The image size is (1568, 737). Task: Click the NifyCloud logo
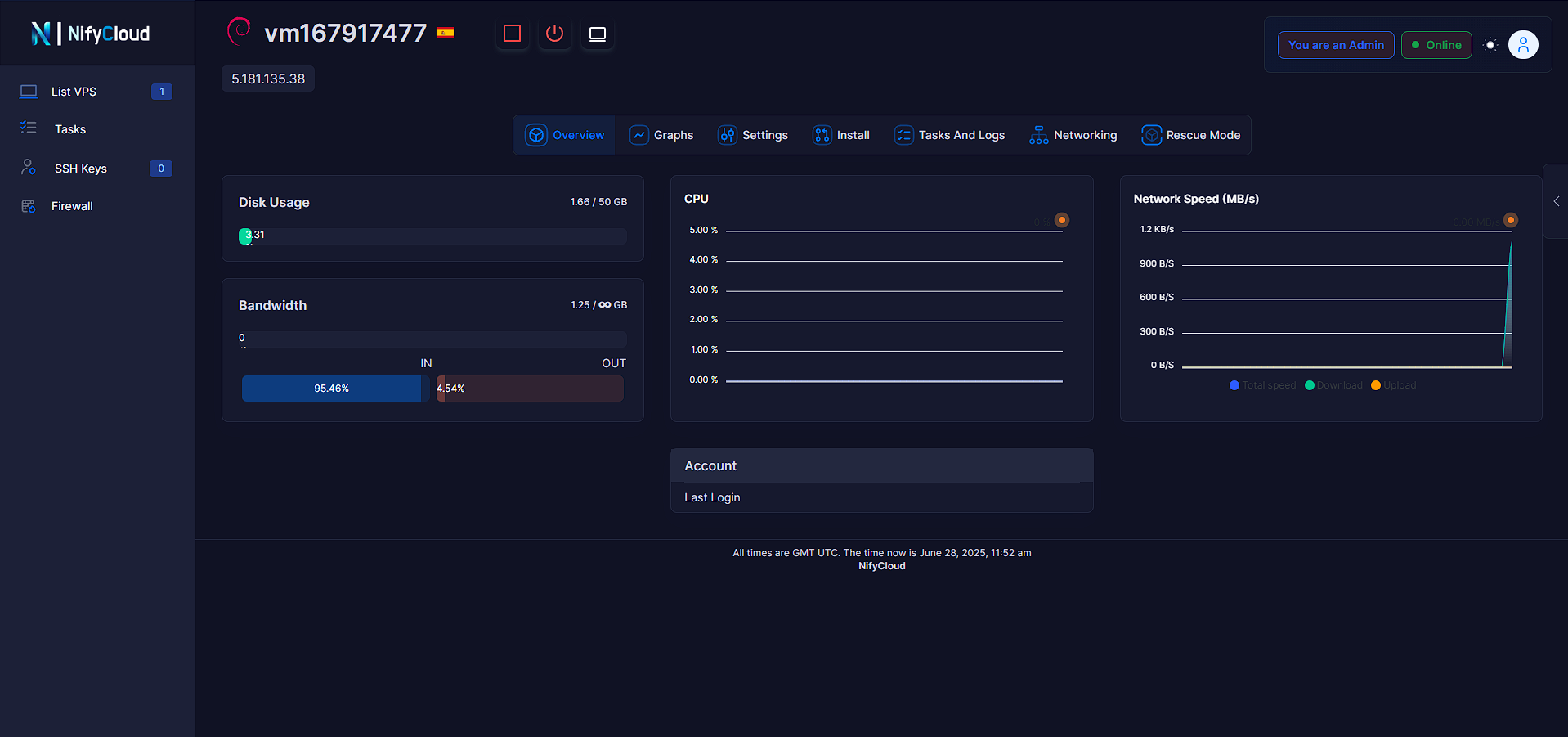(91, 34)
